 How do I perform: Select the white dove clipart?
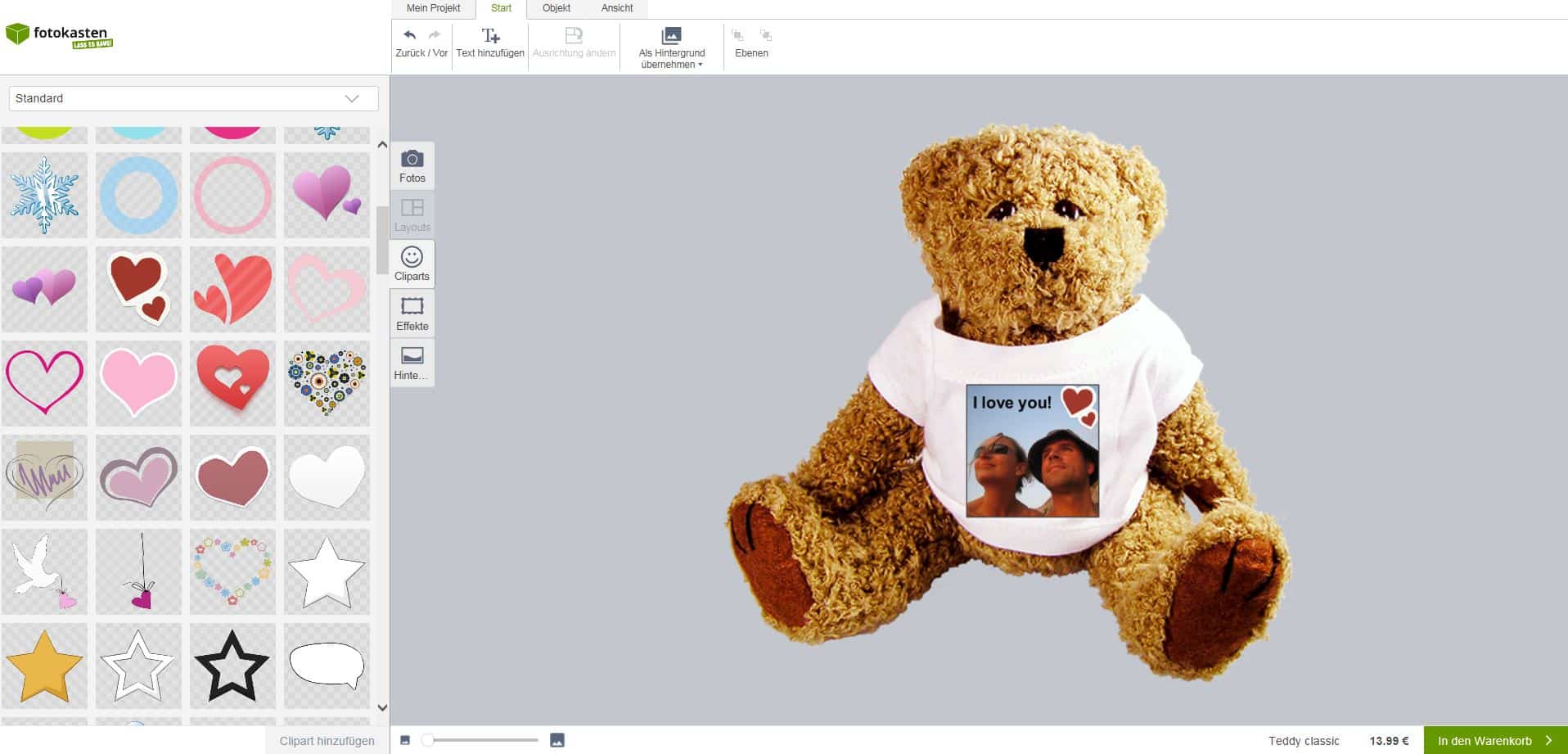click(44, 571)
